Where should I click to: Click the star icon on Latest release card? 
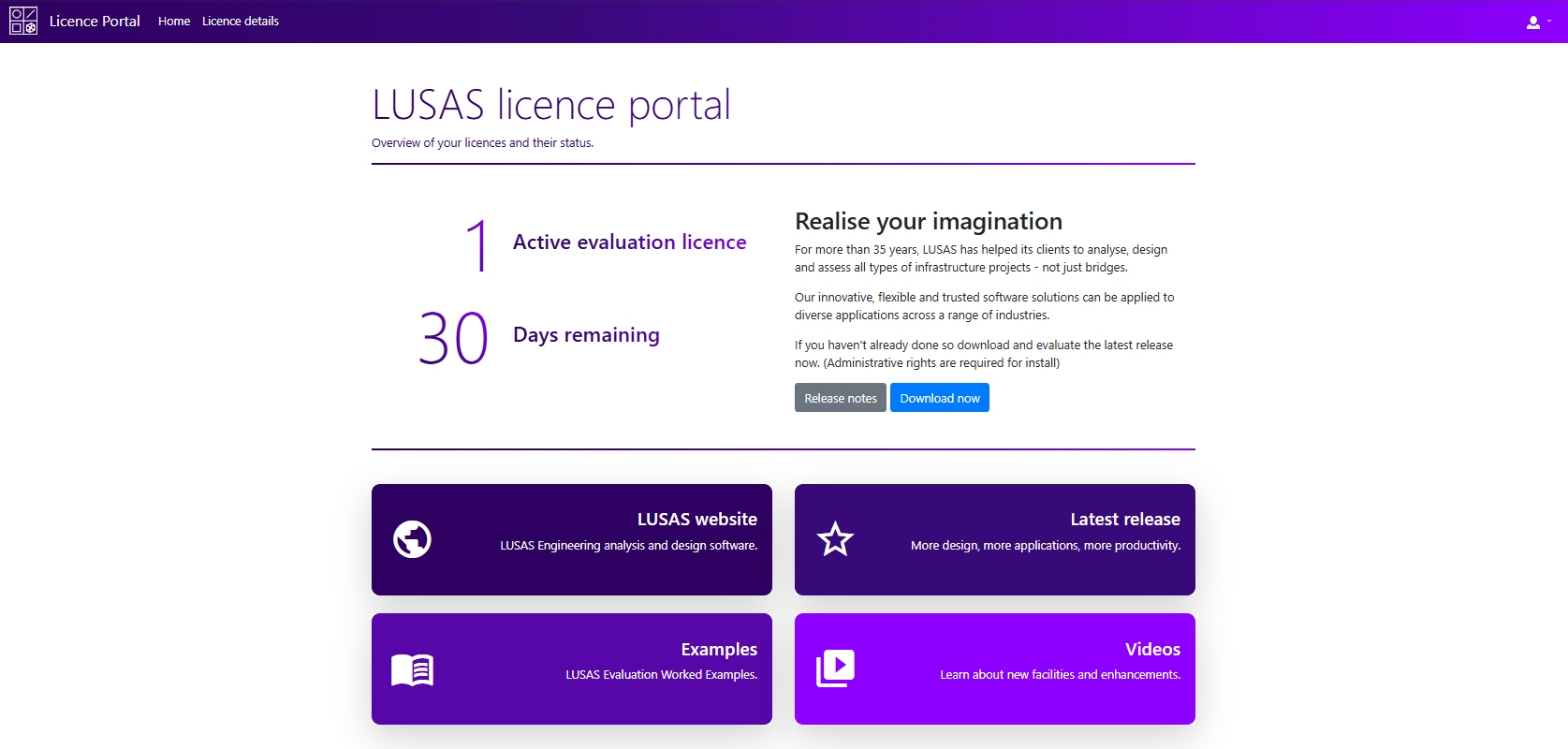835,539
